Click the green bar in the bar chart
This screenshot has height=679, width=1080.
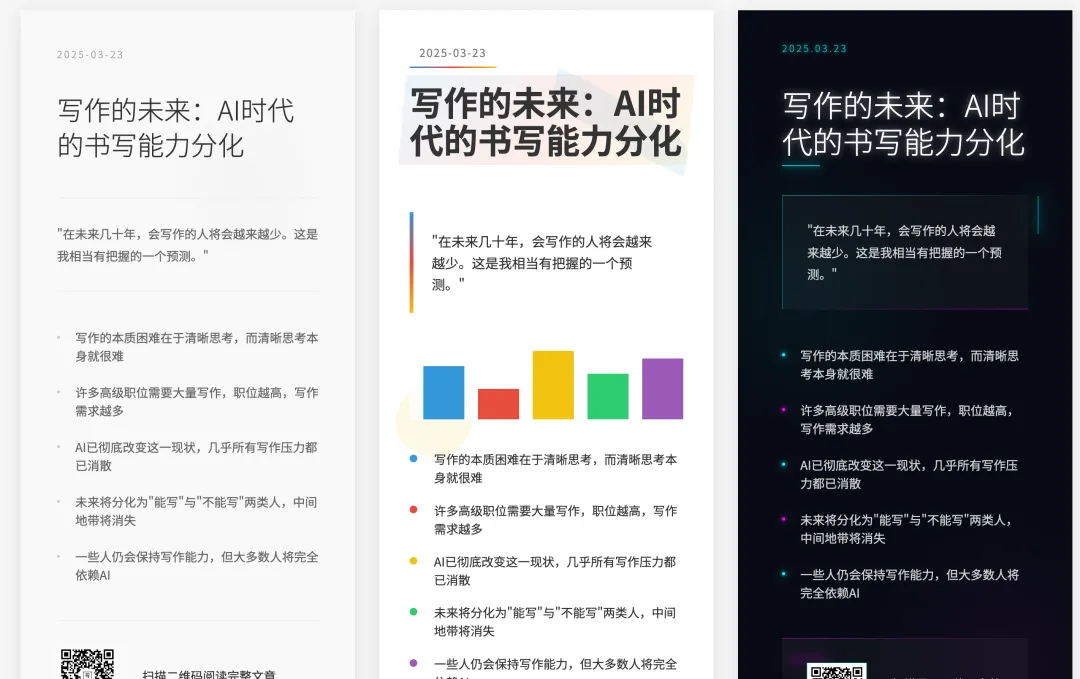pos(608,397)
